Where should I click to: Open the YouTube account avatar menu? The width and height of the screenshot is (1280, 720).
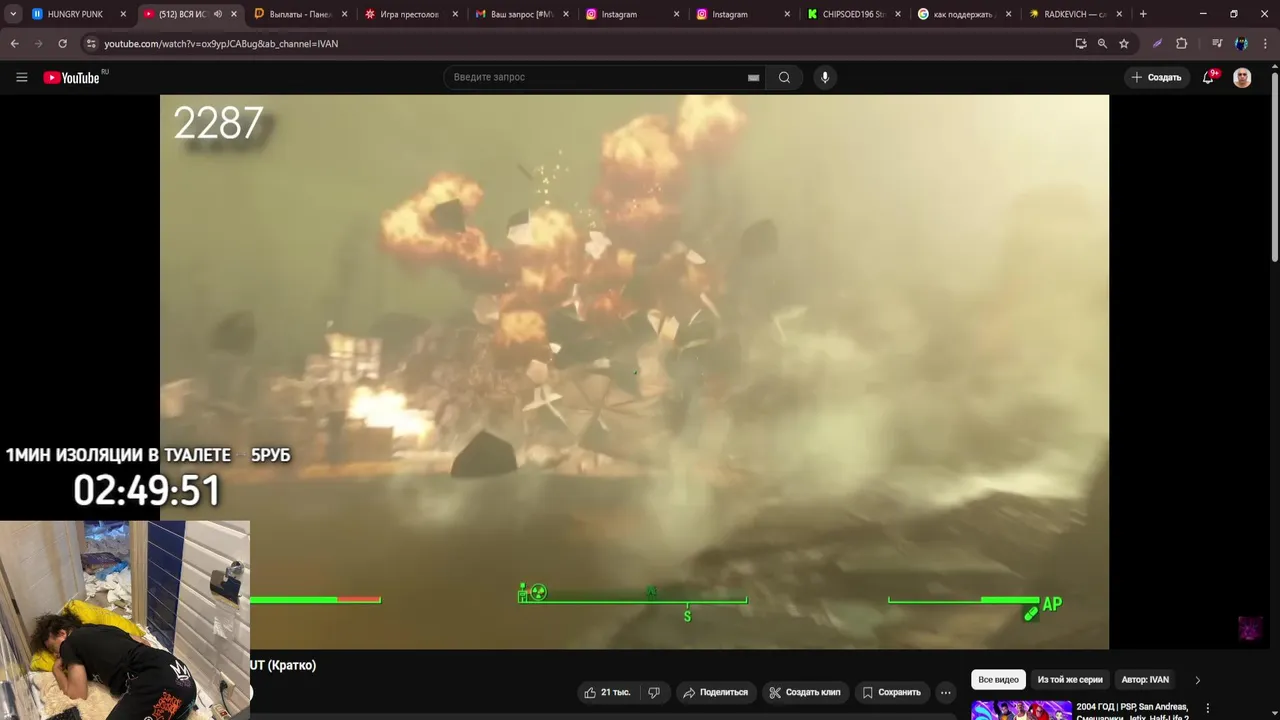(x=1242, y=77)
